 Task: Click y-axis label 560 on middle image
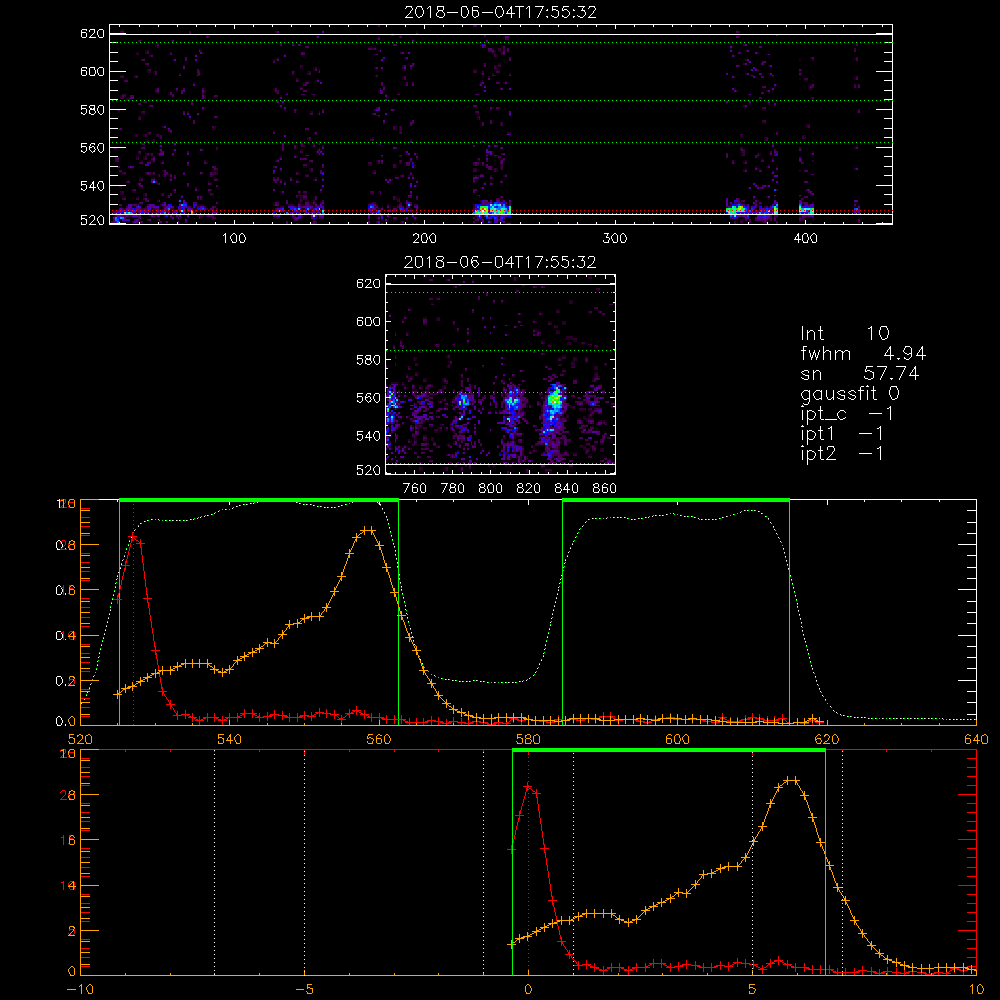369,398
